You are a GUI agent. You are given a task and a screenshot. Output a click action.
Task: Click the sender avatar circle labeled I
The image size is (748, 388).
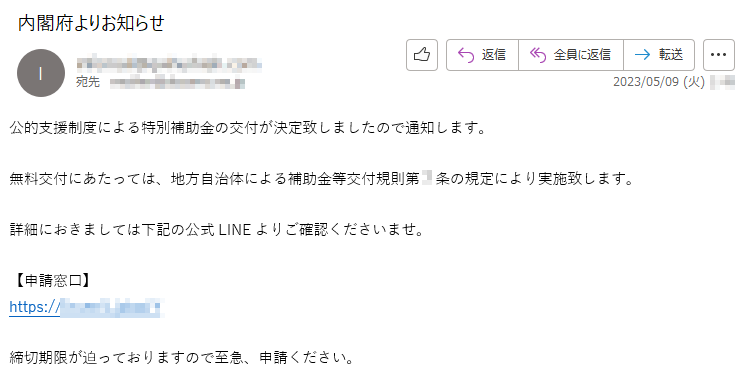41,73
